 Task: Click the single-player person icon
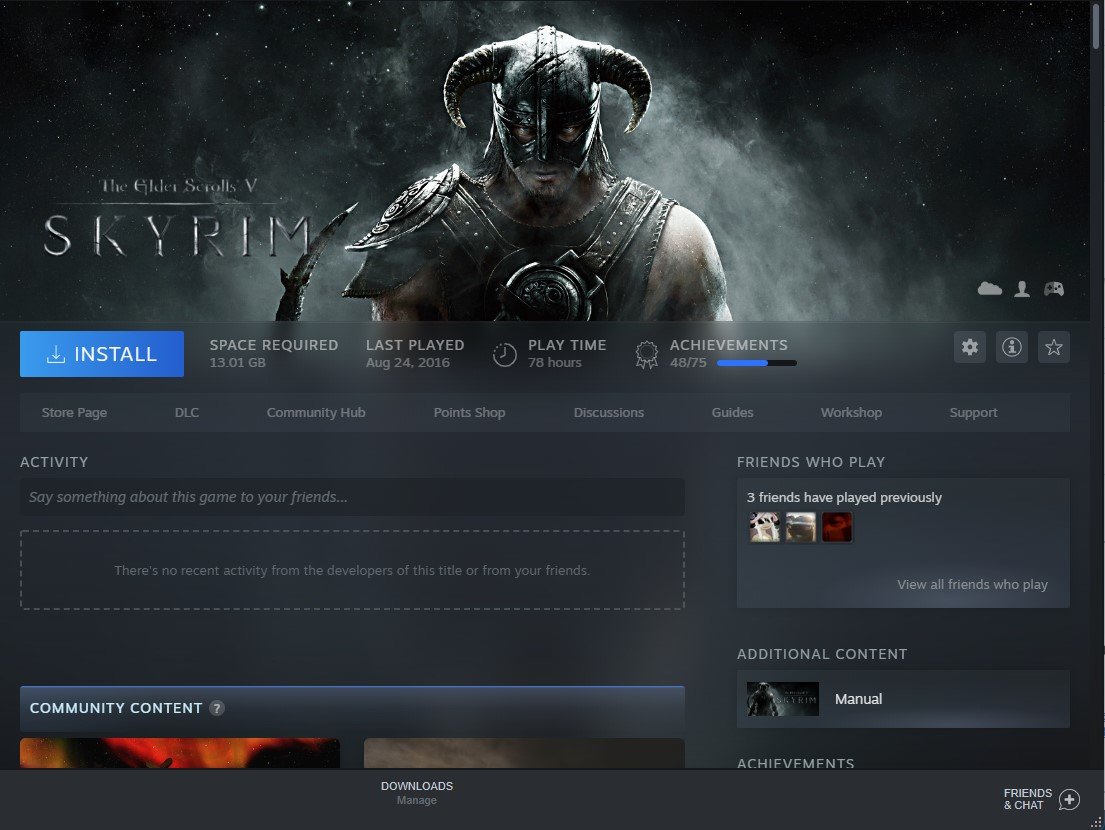point(1022,289)
